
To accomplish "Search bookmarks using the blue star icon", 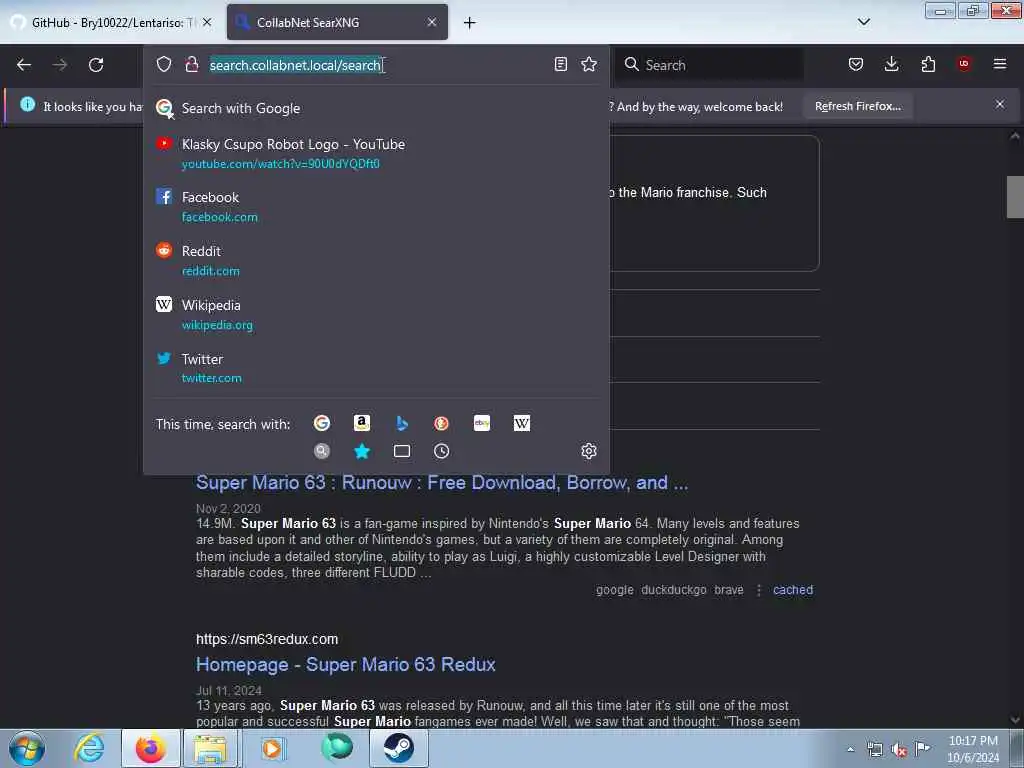I will [x=362, y=451].
